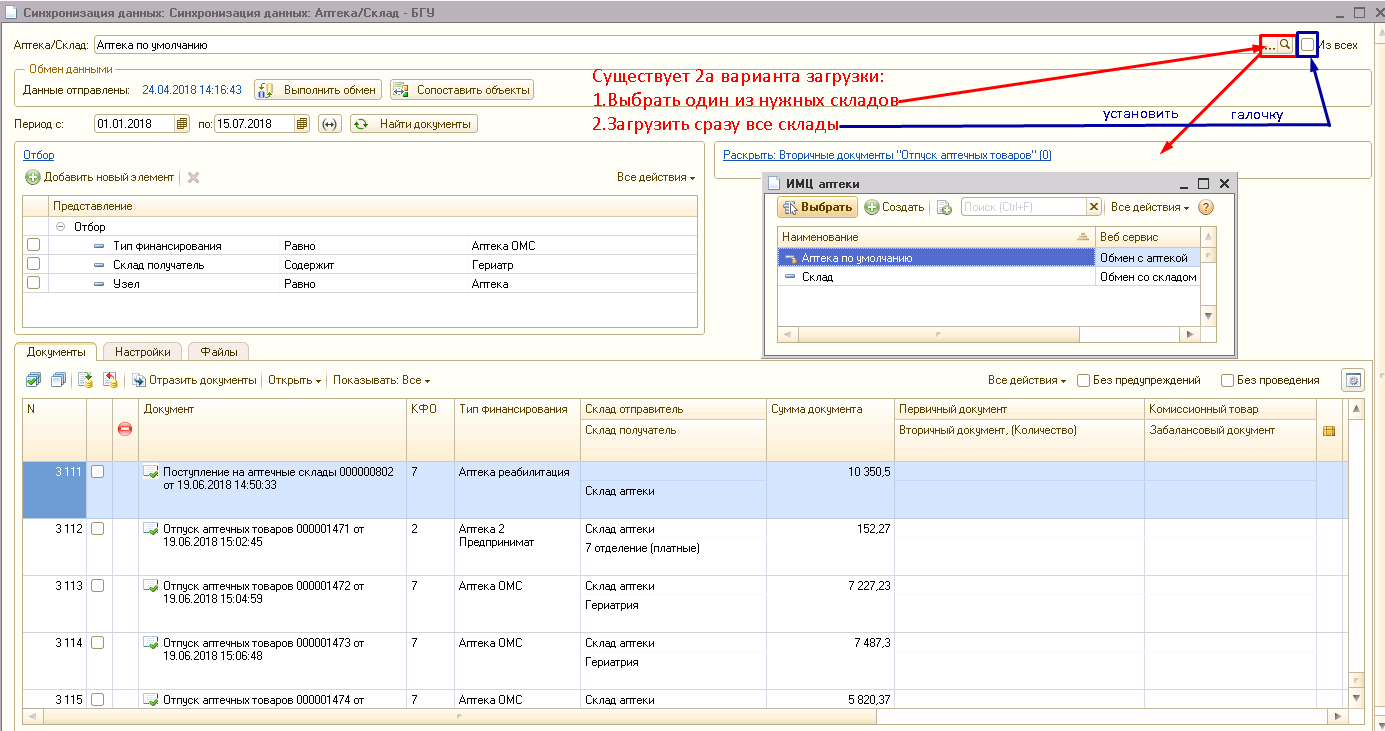Open the Файлы tab

tap(218, 352)
